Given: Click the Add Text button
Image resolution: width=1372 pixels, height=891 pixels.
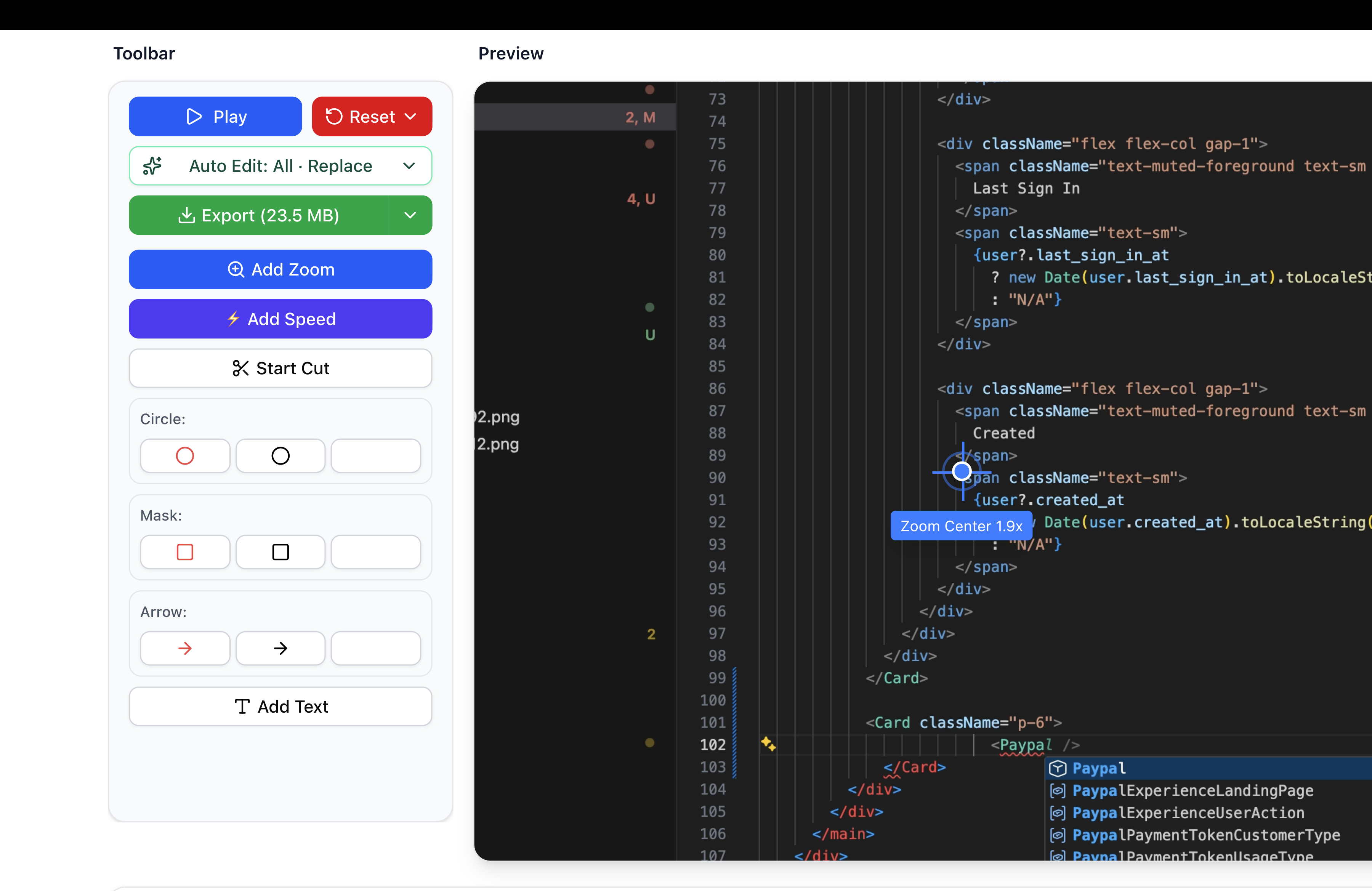Looking at the screenshot, I should click(280, 707).
